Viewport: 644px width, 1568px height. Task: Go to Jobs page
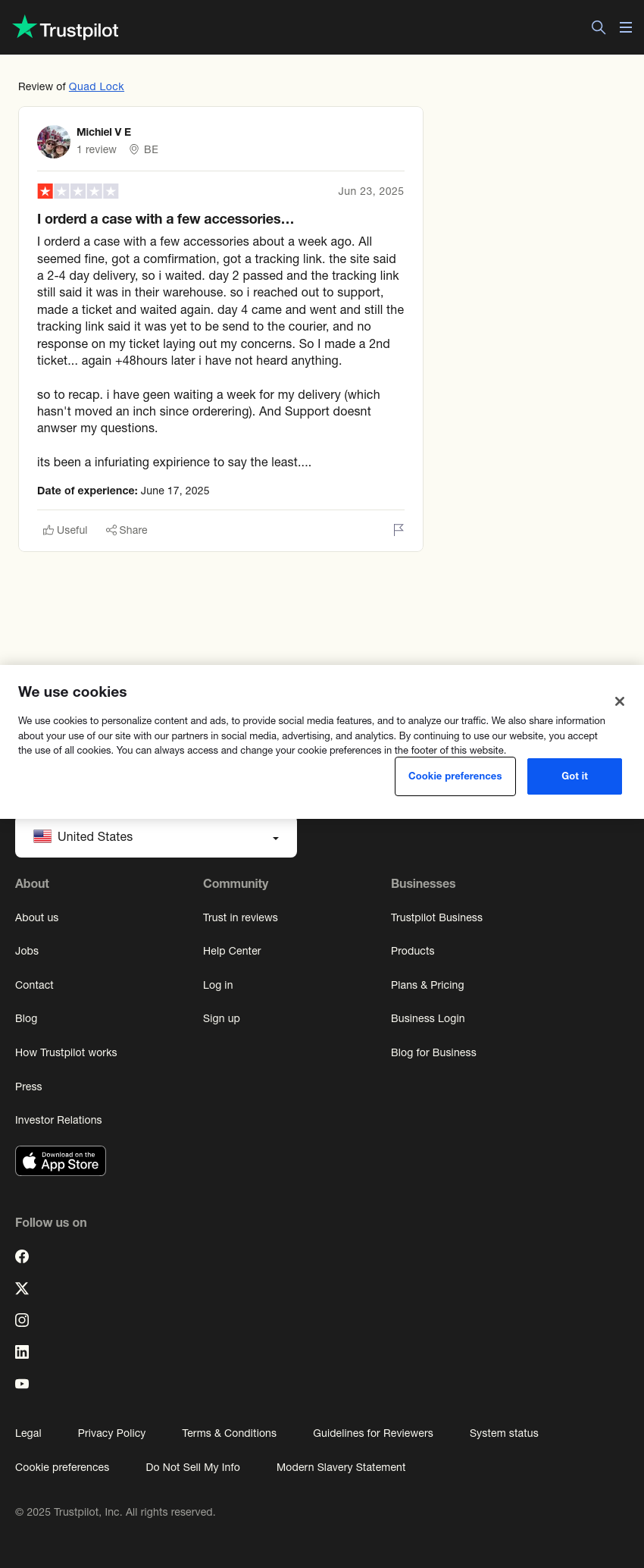[27, 951]
